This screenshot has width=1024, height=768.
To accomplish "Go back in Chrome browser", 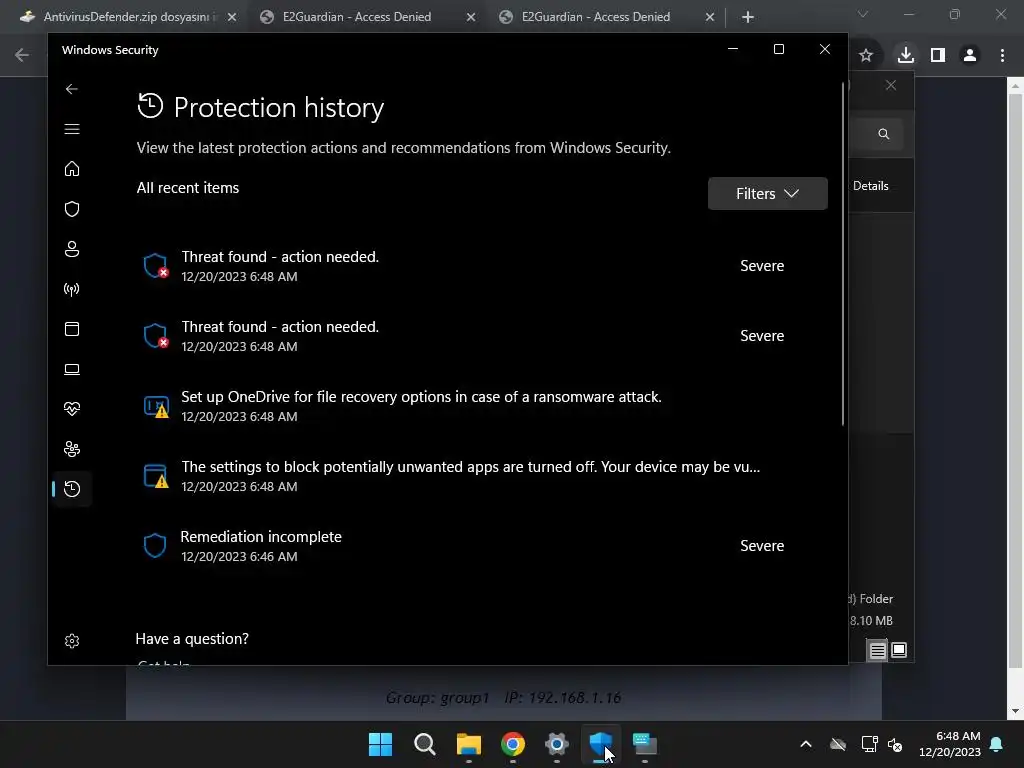I will pyautogui.click(x=22, y=56).
